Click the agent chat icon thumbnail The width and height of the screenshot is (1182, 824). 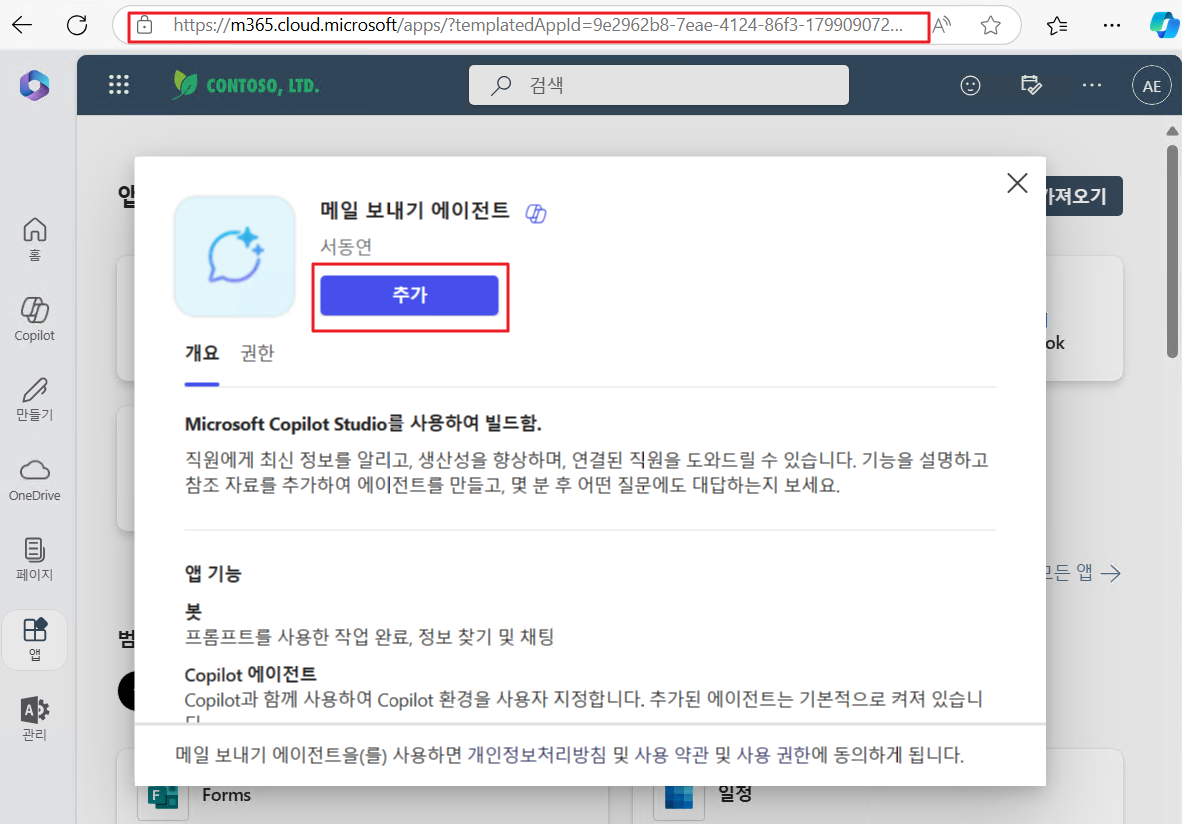(x=234, y=256)
